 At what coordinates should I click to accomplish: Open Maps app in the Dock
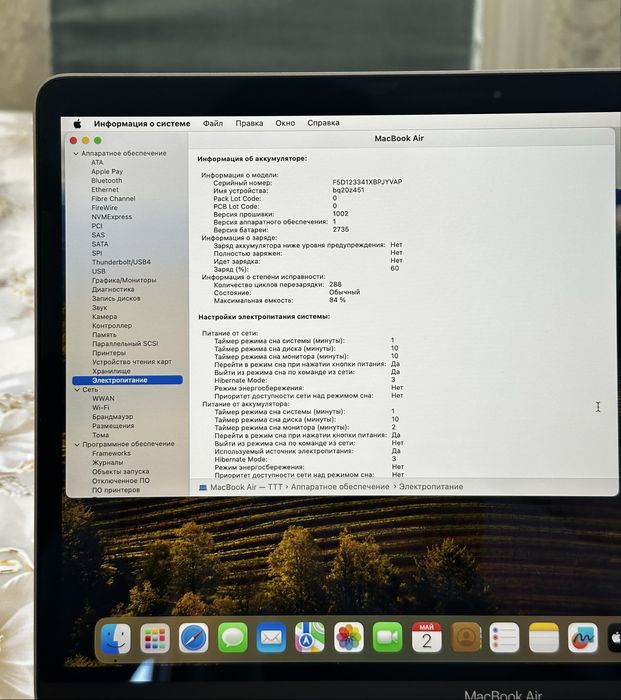[x=310, y=637]
